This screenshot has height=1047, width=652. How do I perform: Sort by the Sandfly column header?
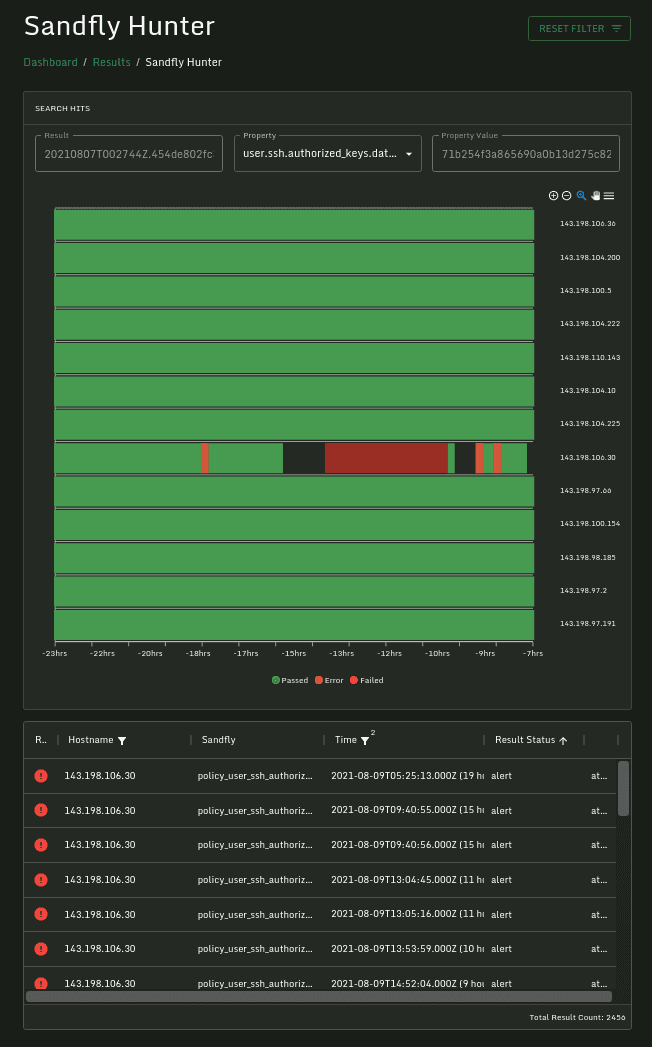coord(218,740)
